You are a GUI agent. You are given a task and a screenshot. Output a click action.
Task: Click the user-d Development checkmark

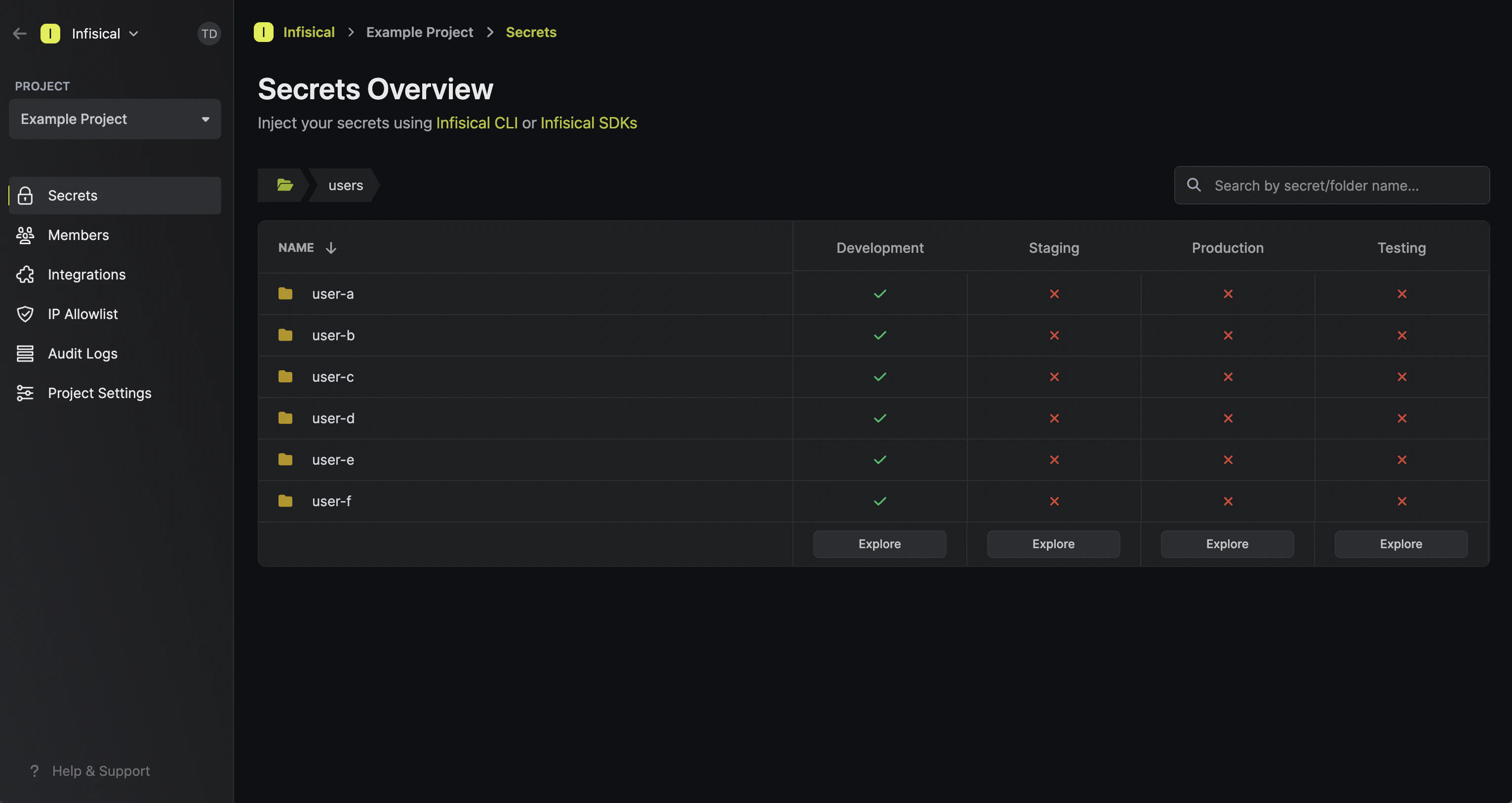point(880,418)
